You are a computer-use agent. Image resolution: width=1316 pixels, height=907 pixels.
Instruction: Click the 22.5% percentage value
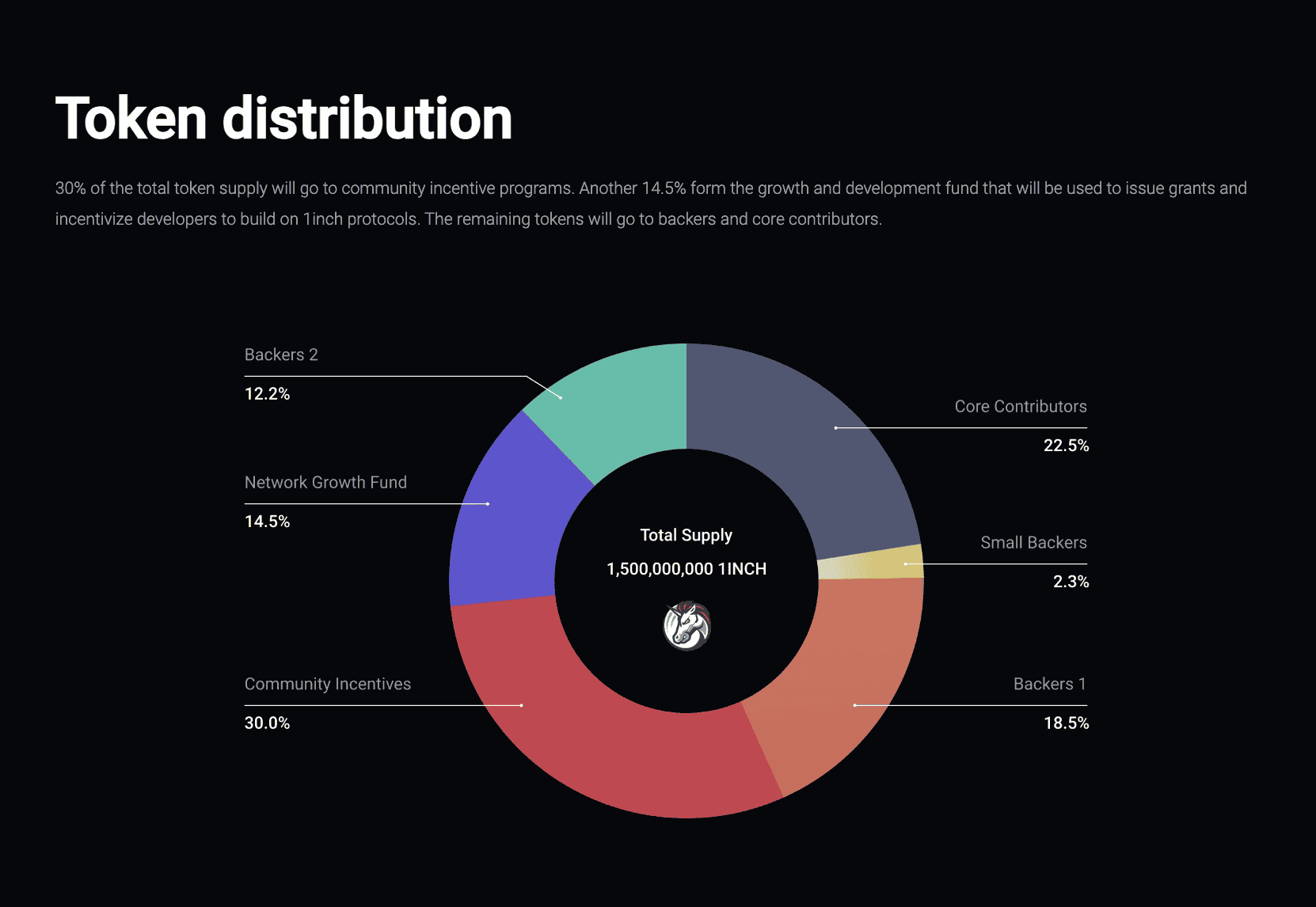pos(1066,446)
